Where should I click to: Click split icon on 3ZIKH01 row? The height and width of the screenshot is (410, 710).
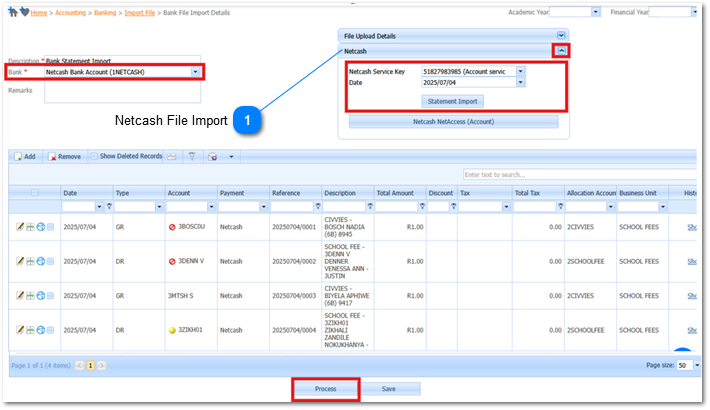tap(30, 330)
